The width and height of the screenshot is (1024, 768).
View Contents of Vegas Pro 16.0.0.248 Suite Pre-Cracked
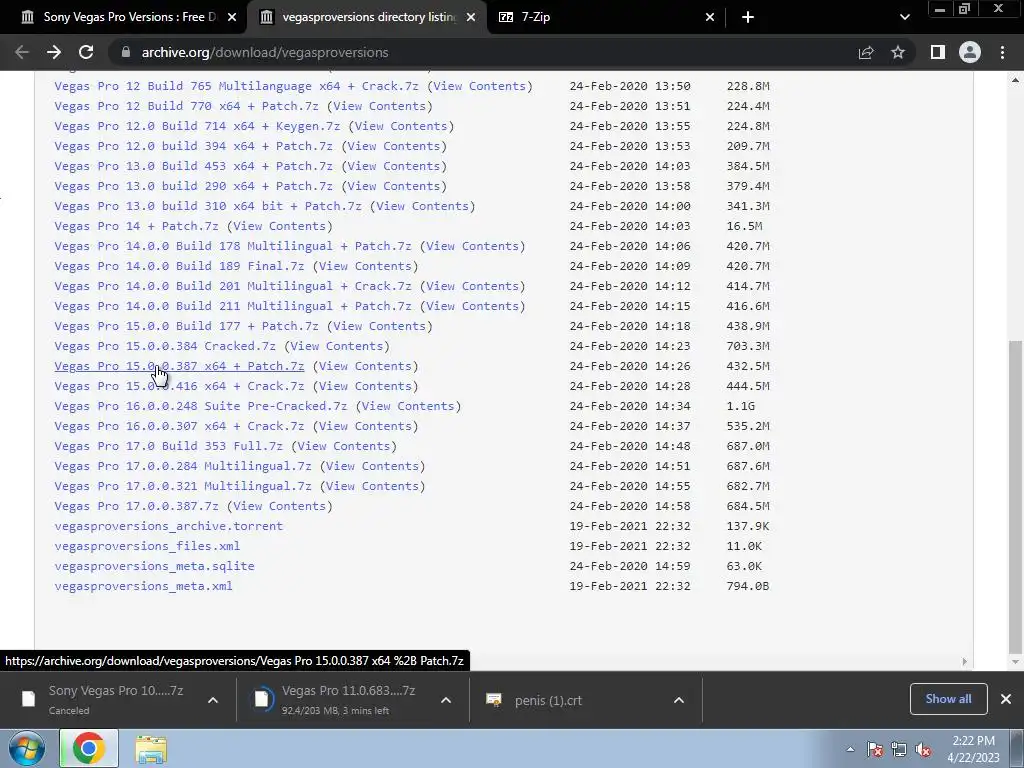(x=408, y=406)
